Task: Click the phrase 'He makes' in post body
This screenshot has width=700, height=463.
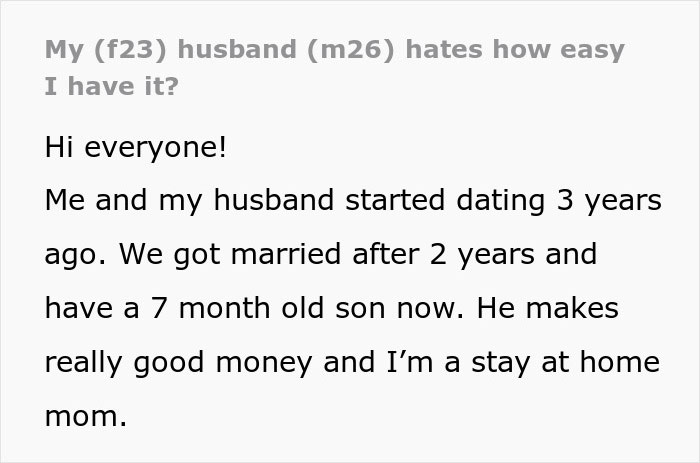Action: tap(548, 308)
